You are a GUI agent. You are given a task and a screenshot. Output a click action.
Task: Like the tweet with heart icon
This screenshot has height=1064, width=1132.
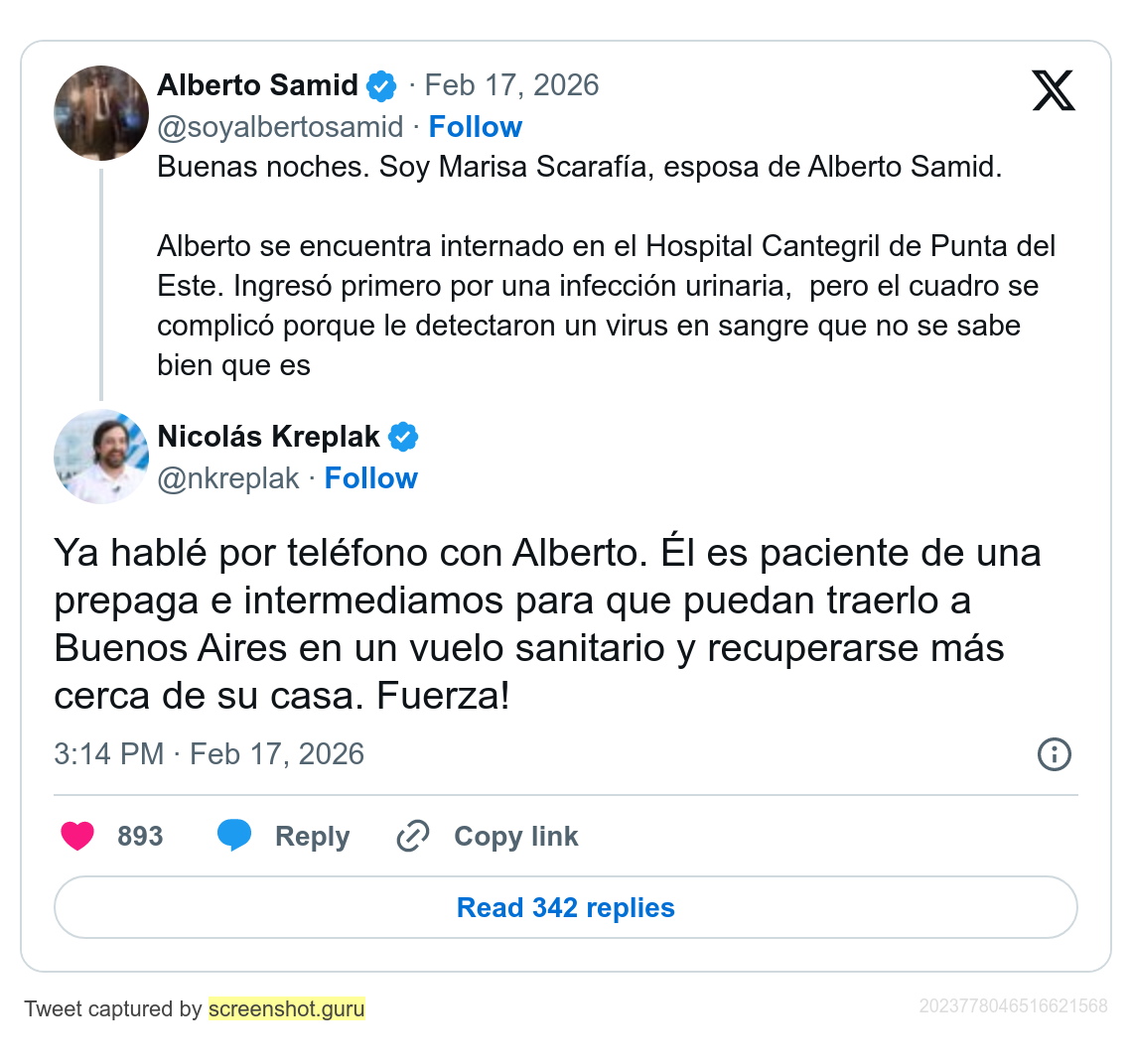[x=77, y=836]
